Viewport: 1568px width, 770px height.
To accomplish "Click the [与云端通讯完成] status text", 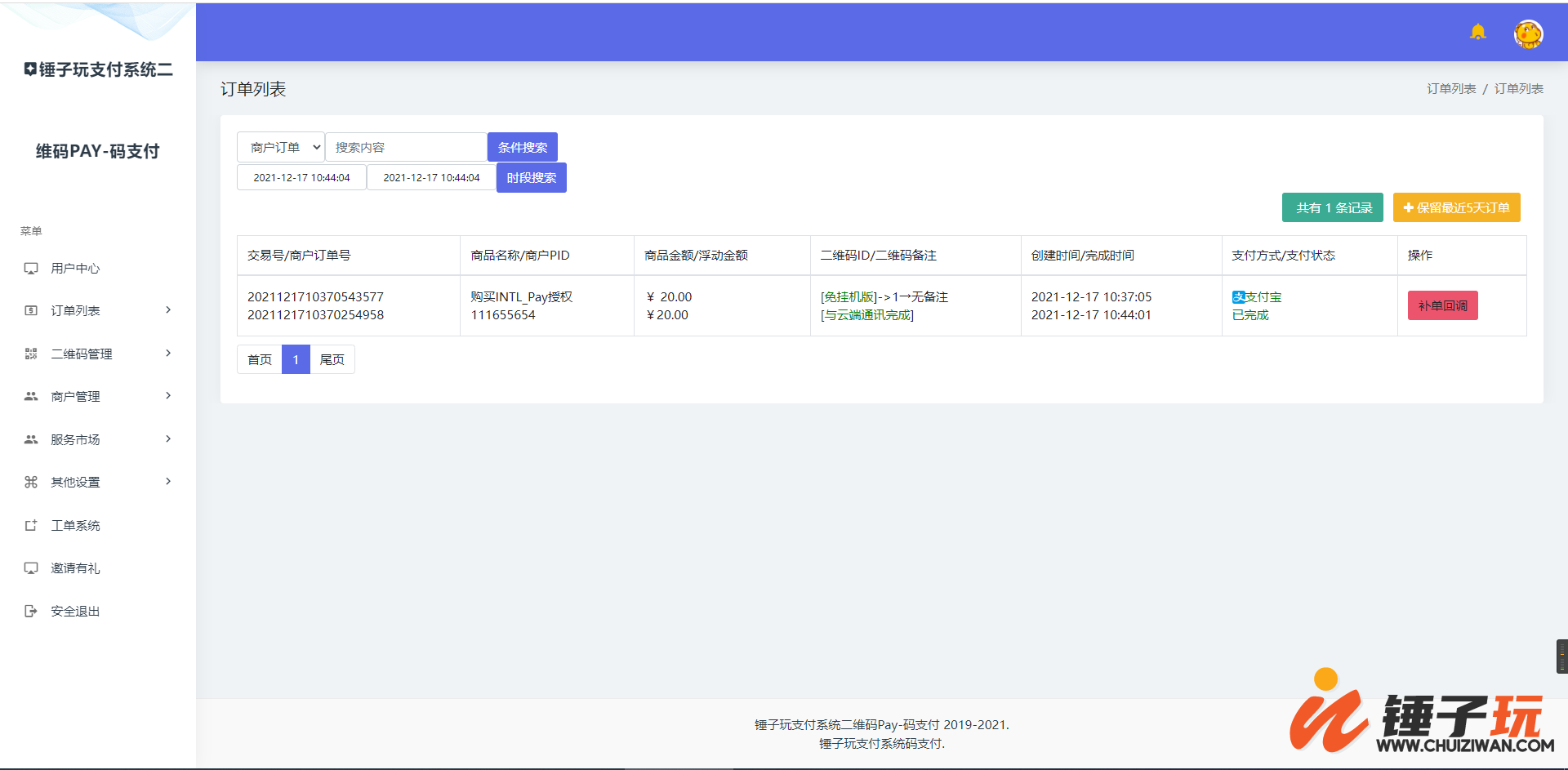I will point(867,315).
